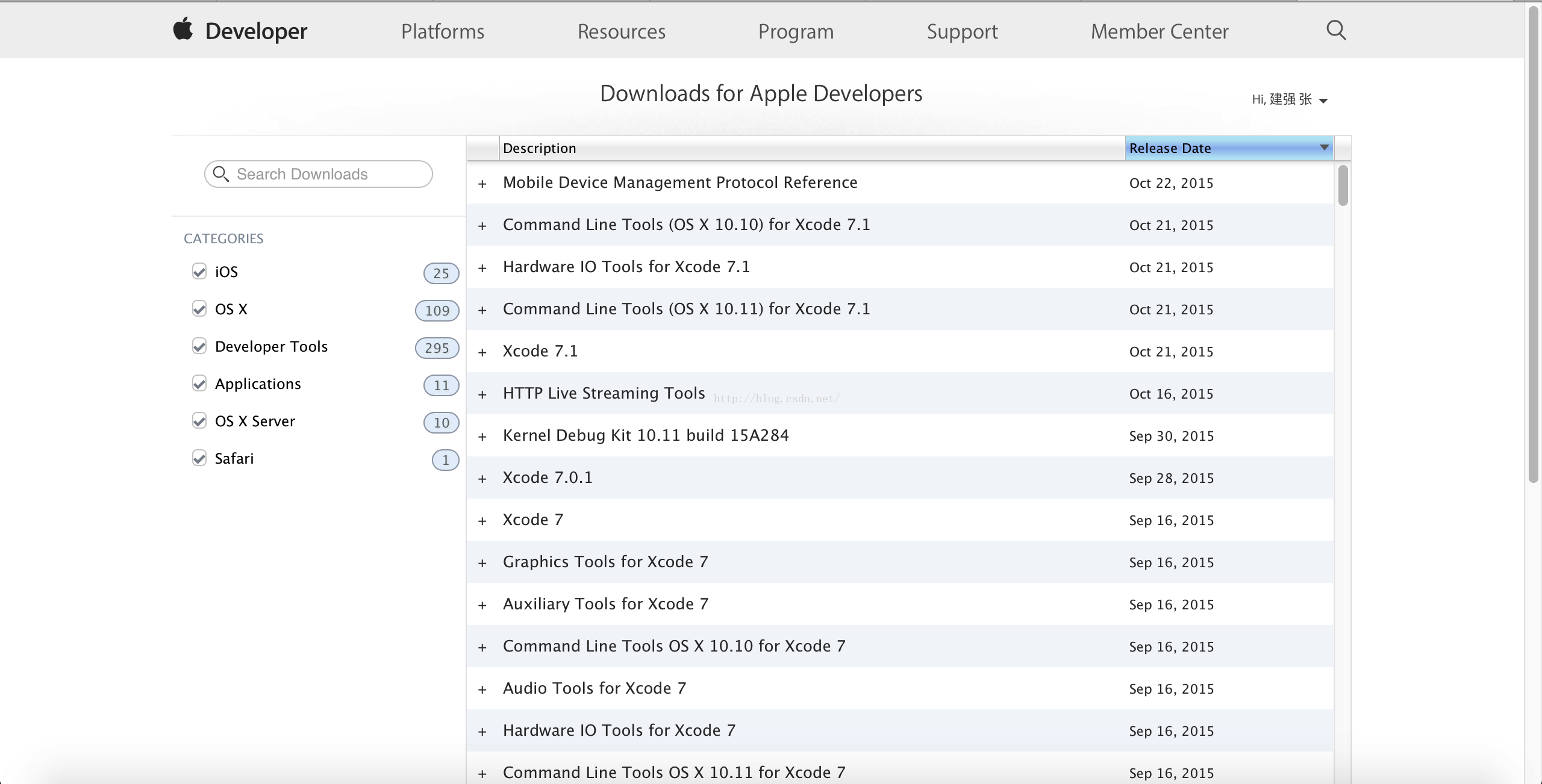Open the Resources menu

(x=622, y=31)
